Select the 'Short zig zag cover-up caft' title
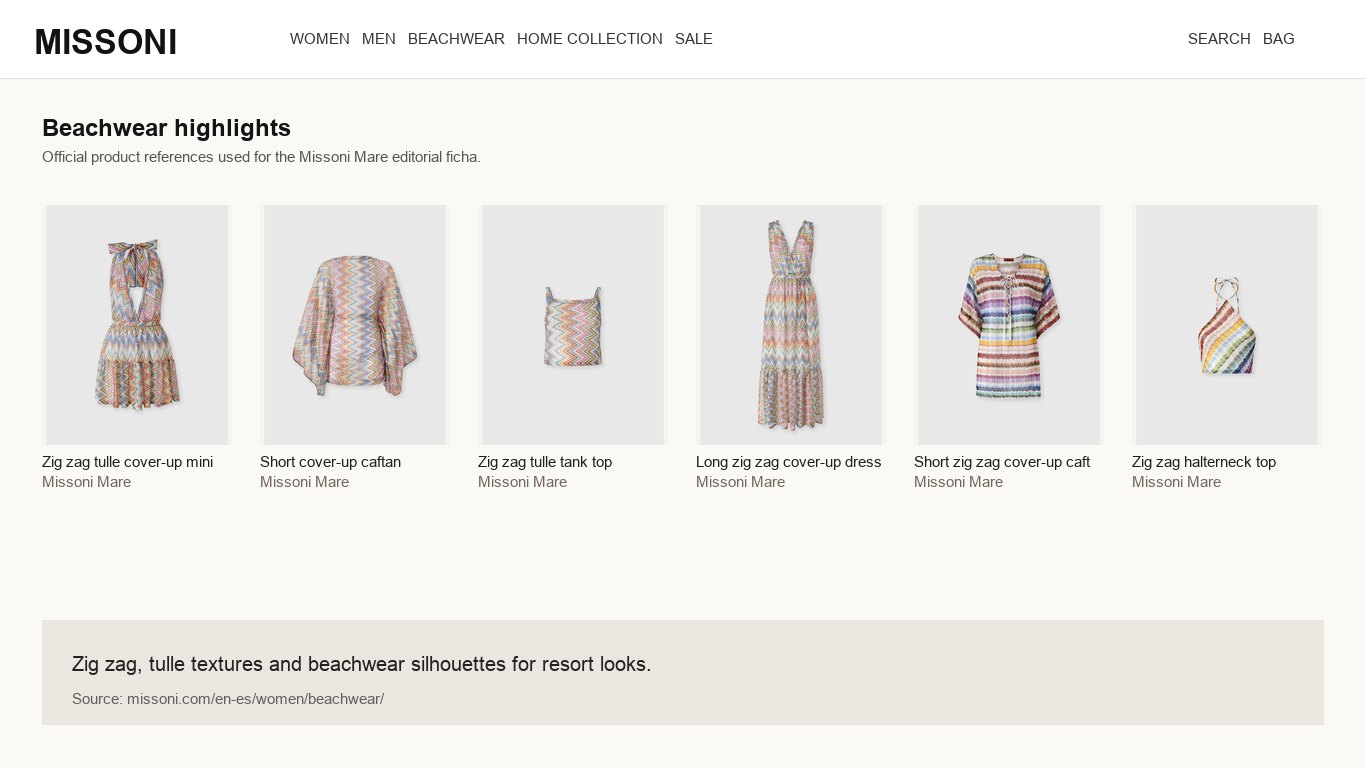Image resolution: width=1365 pixels, height=768 pixels. click(x=1002, y=462)
